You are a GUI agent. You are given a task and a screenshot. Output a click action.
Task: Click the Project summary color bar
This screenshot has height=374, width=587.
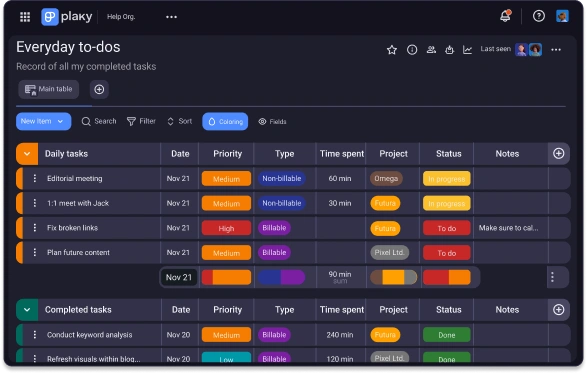[x=393, y=278]
